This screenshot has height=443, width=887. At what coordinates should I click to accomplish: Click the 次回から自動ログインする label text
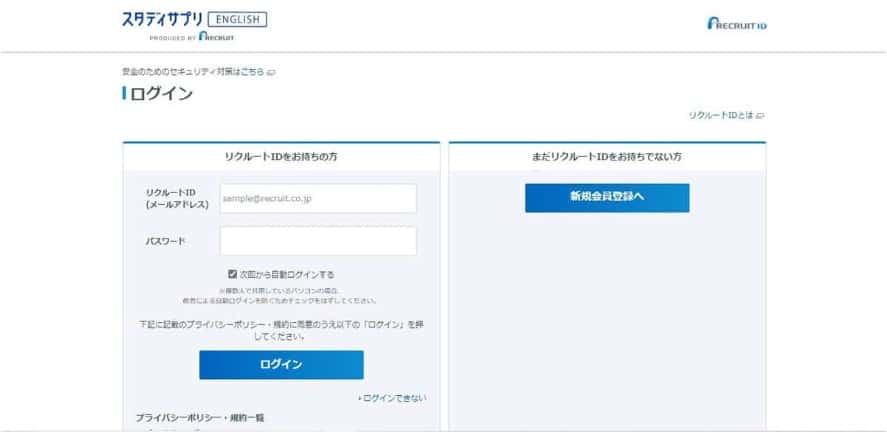click(287, 274)
